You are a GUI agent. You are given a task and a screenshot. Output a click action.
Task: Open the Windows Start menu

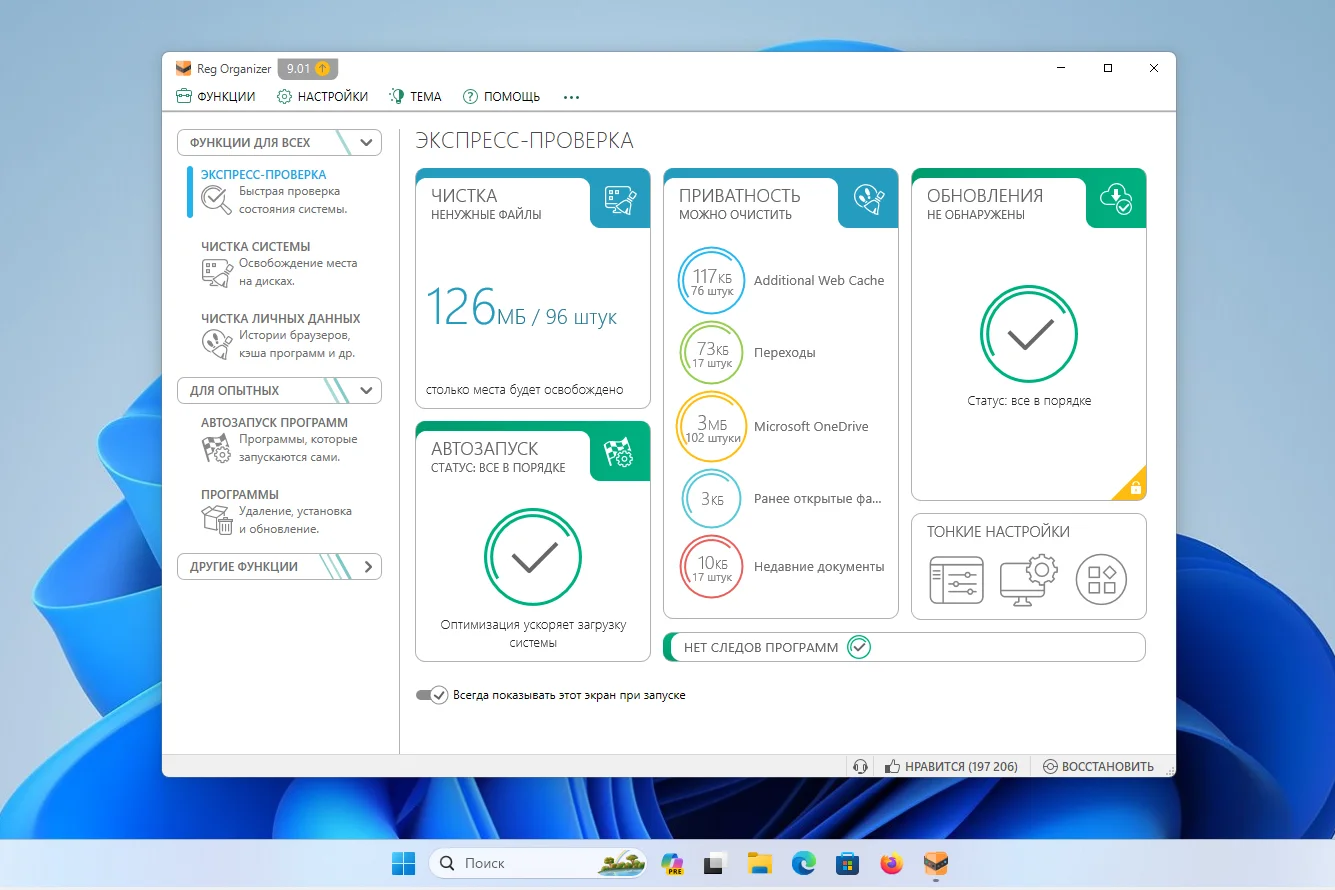tap(404, 863)
